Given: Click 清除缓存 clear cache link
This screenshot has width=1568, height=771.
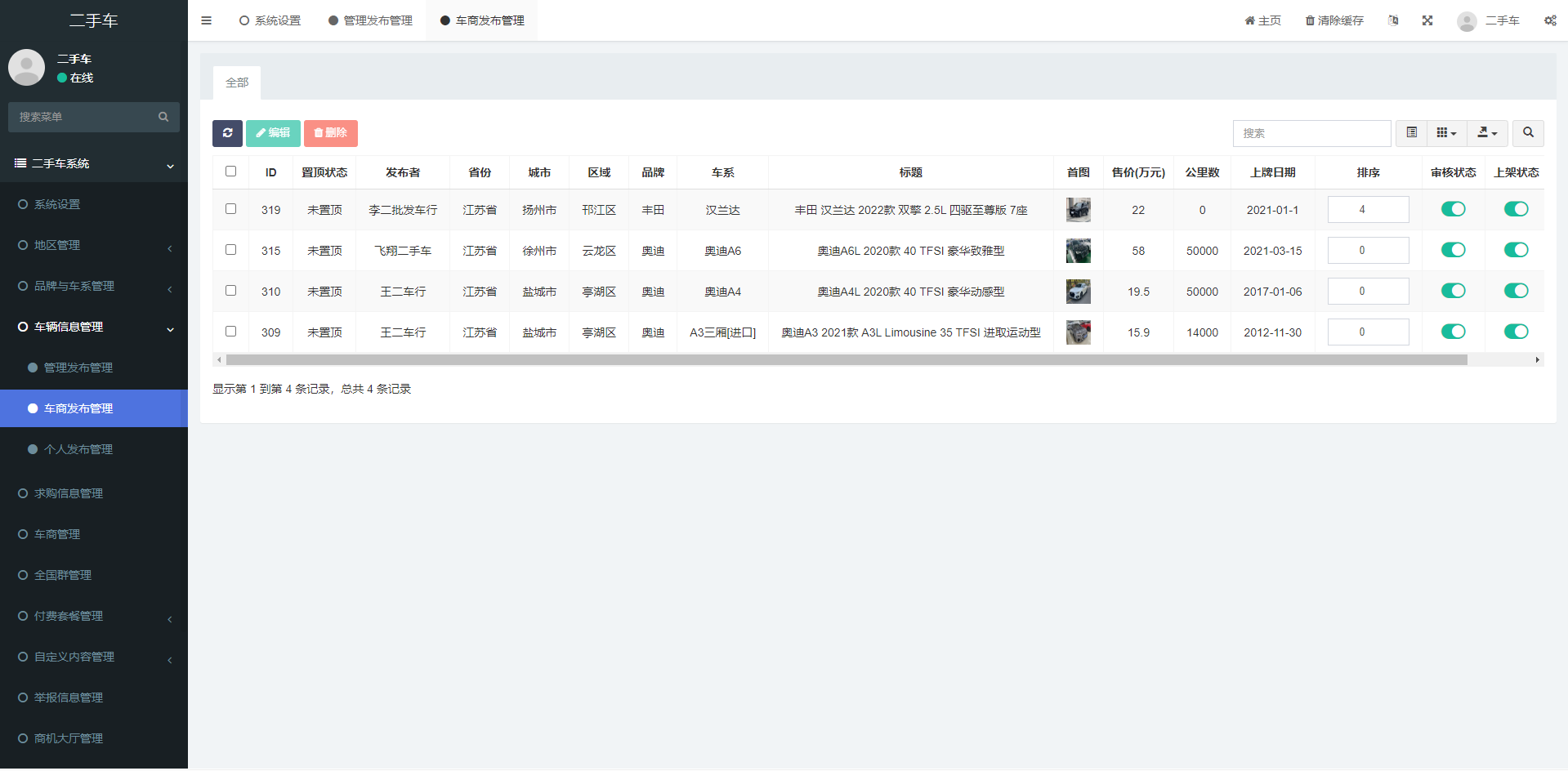Looking at the screenshot, I should pyautogui.click(x=1334, y=20).
